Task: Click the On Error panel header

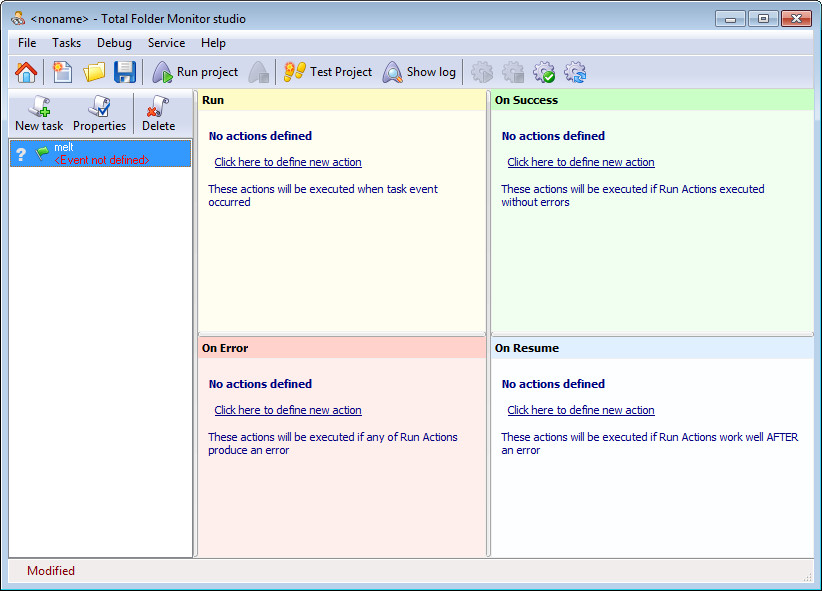Action: pos(342,348)
